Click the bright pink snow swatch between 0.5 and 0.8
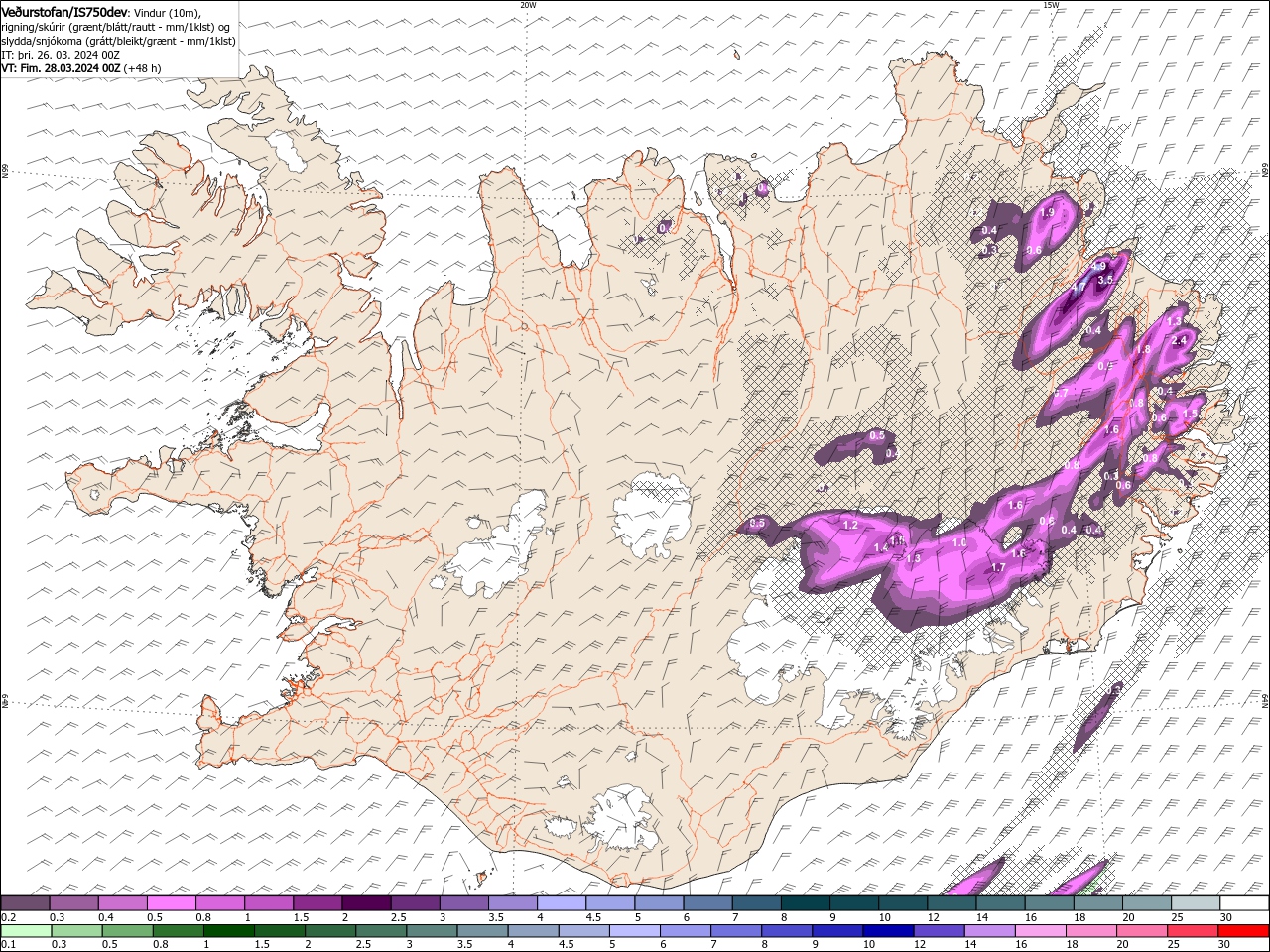The width and height of the screenshot is (1270, 952). (172, 903)
